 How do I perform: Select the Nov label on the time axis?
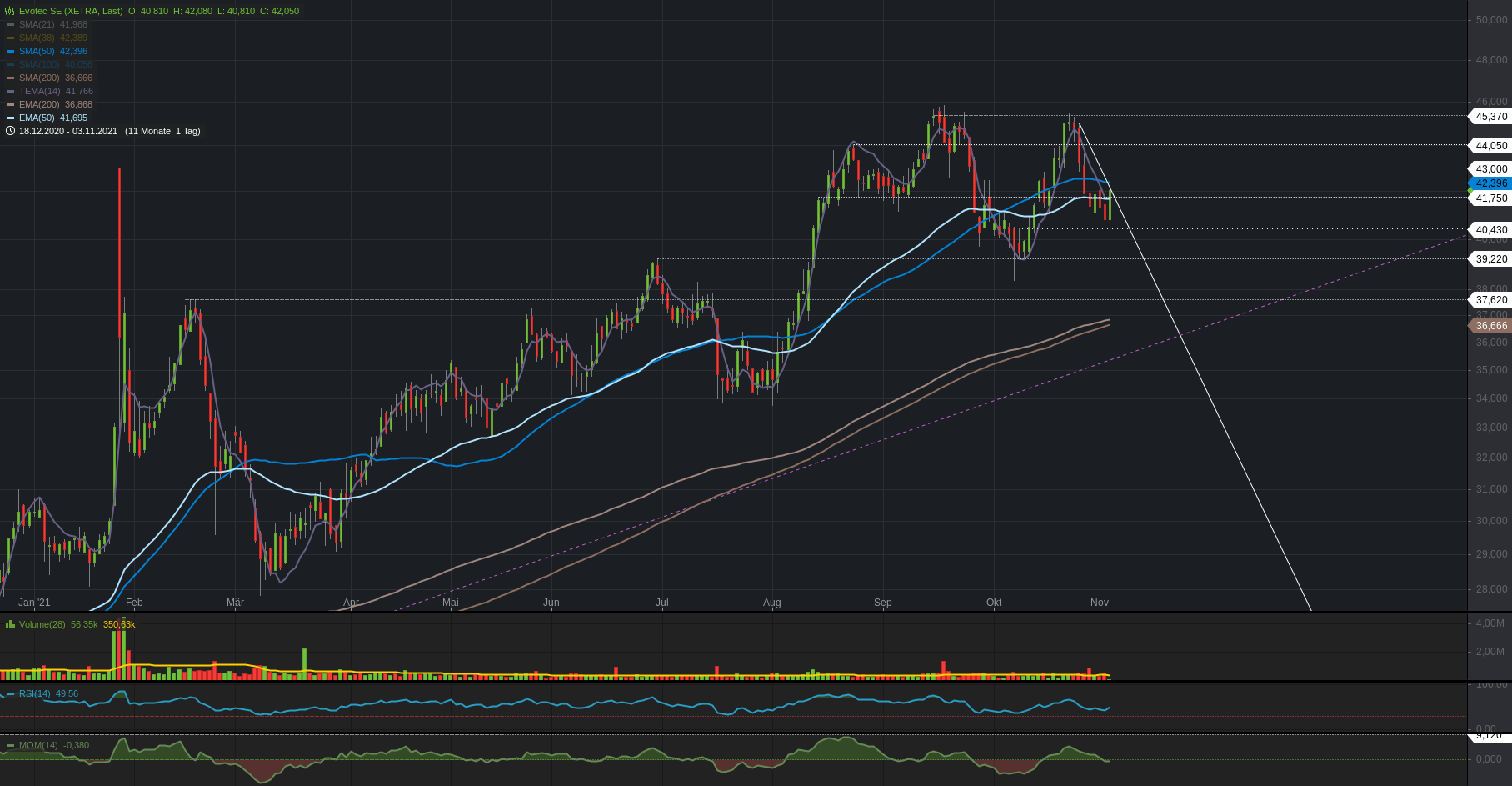[x=1099, y=602]
